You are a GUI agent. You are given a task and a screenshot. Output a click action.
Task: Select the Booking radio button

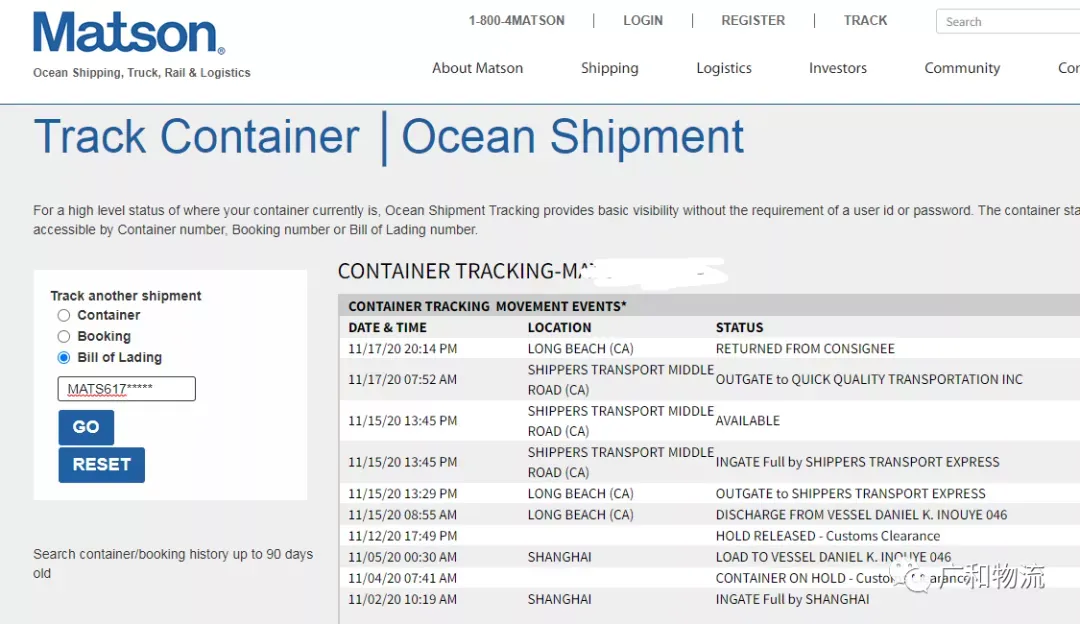(x=63, y=337)
